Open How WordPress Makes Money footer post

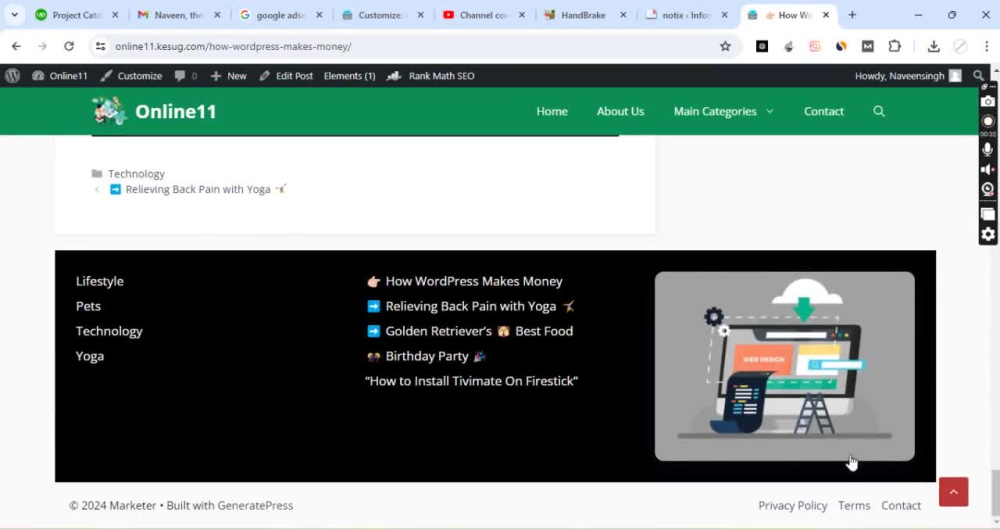[x=465, y=281]
